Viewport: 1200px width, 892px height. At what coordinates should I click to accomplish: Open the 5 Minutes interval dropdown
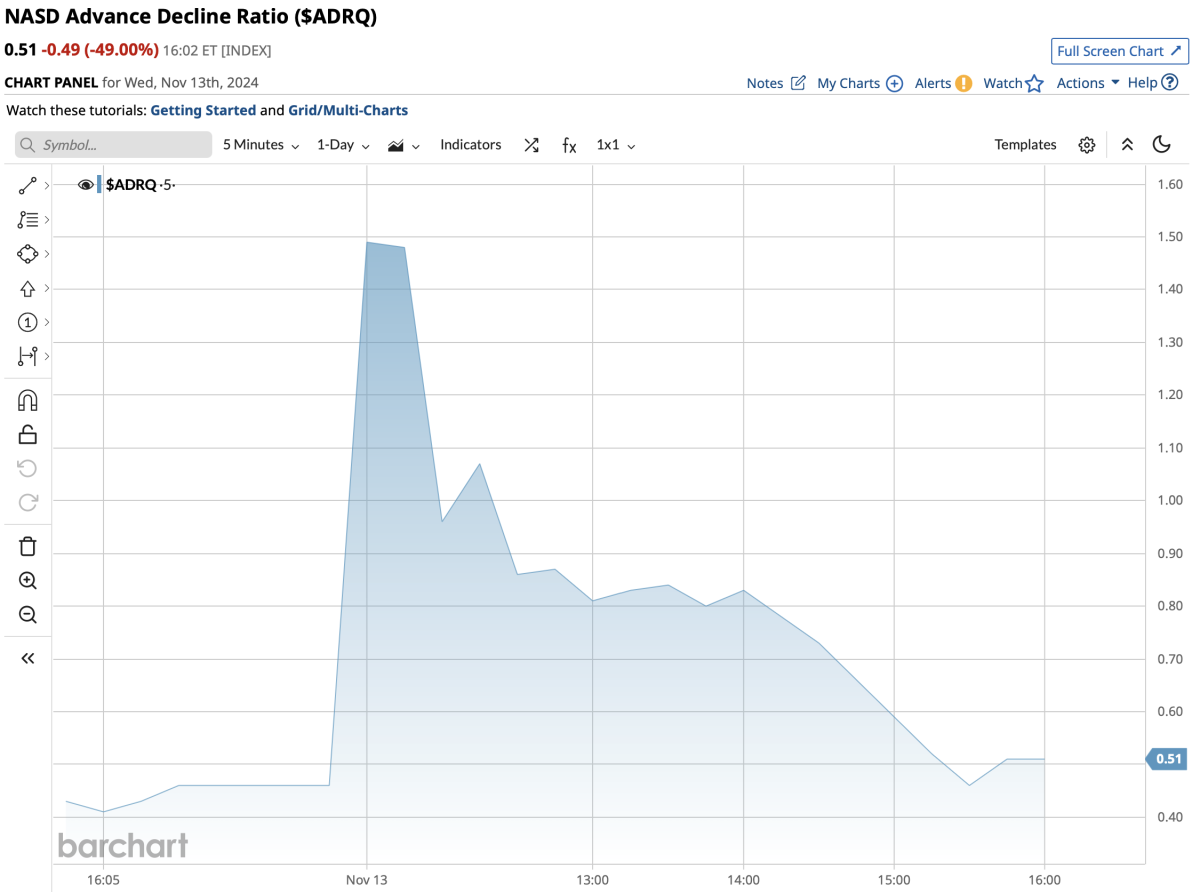(x=260, y=145)
